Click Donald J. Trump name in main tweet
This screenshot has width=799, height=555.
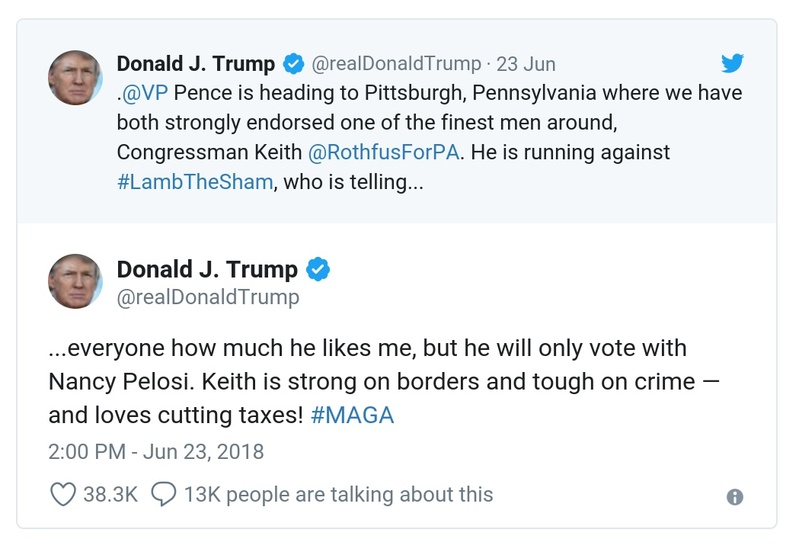207,269
